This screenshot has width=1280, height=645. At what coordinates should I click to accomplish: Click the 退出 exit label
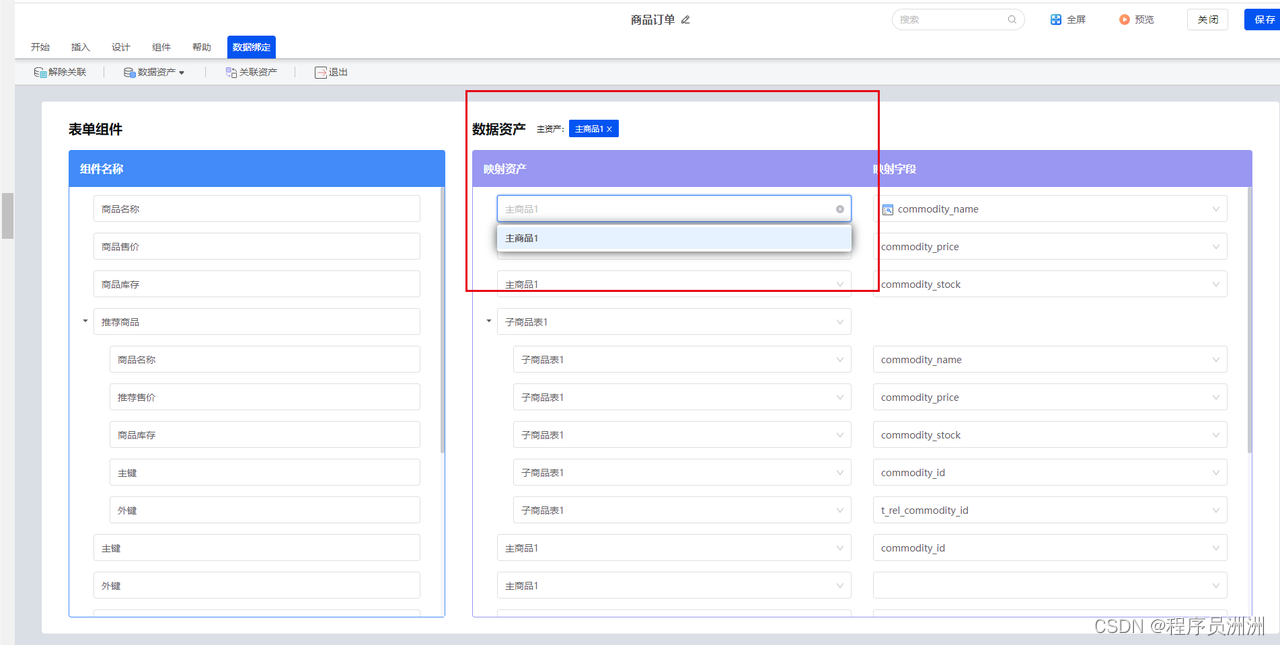pyautogui.click(x=338, y=72)
